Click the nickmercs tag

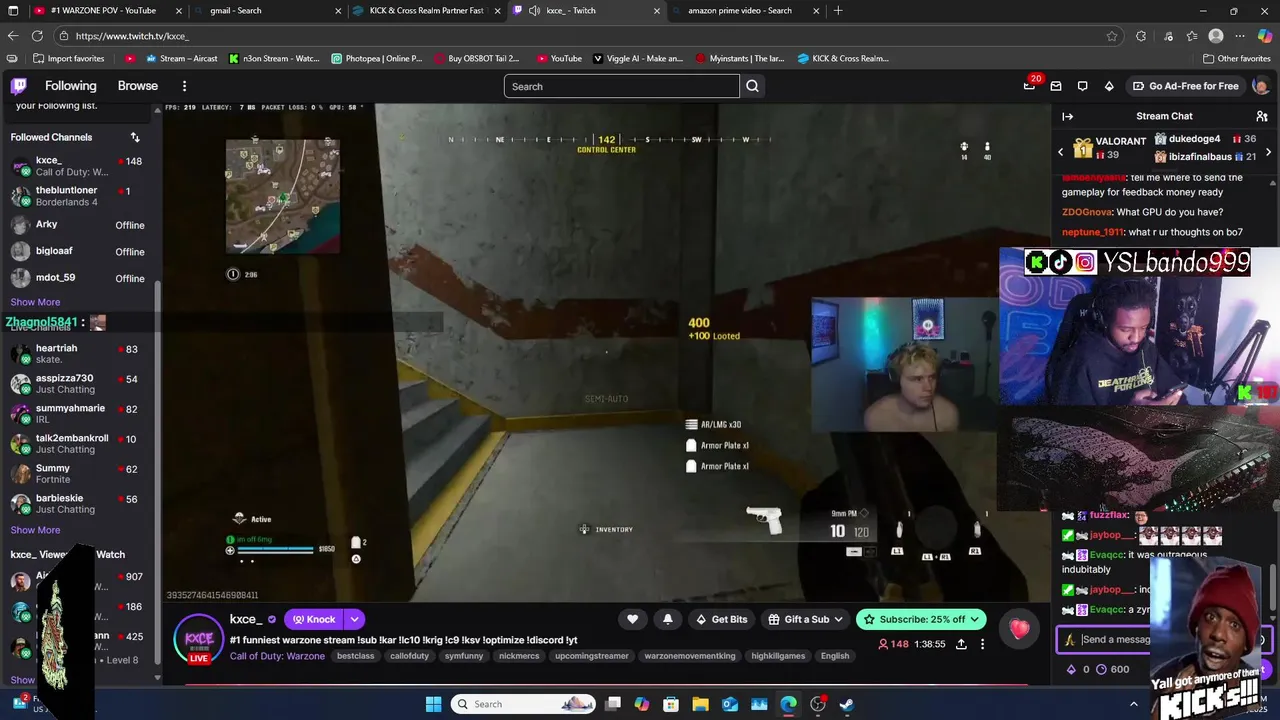point(519,656)
